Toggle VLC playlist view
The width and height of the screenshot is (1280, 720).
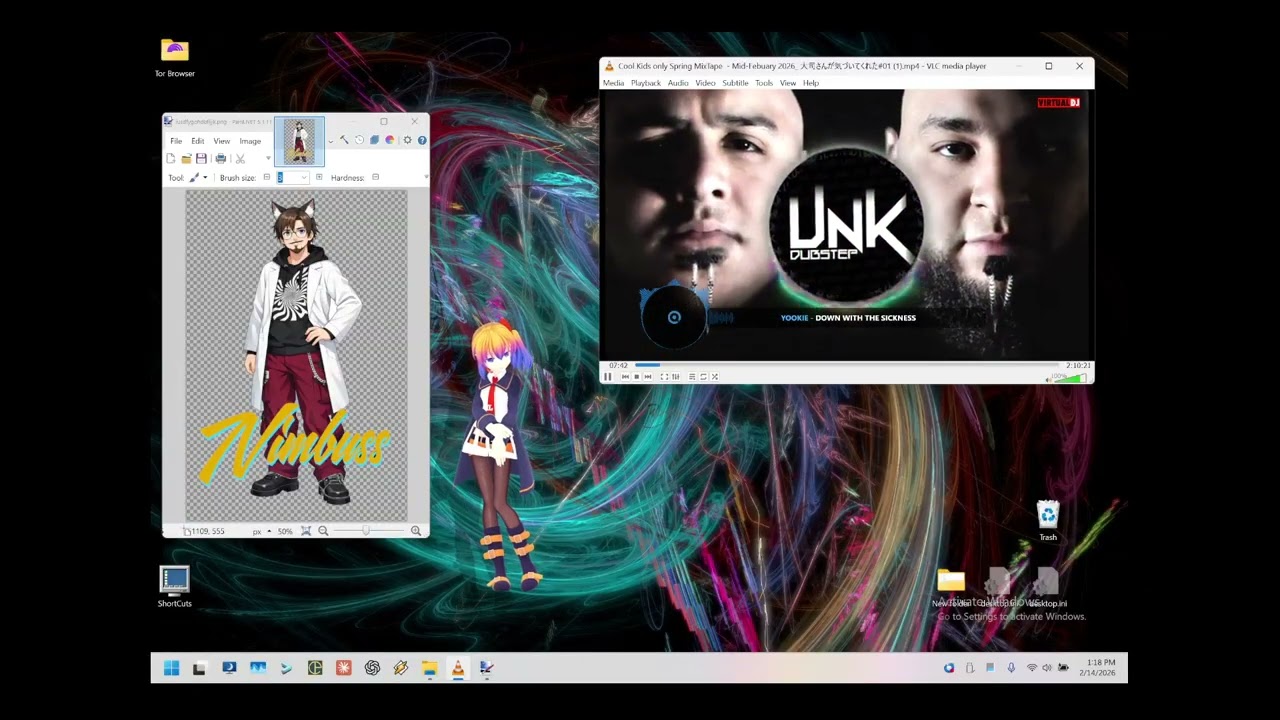coord(692,377)
